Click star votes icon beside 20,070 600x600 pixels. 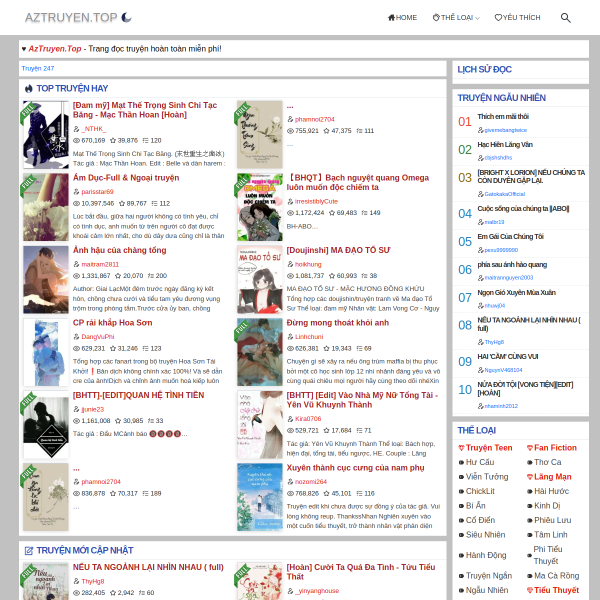pyautogui.click(x=118, y=276)
